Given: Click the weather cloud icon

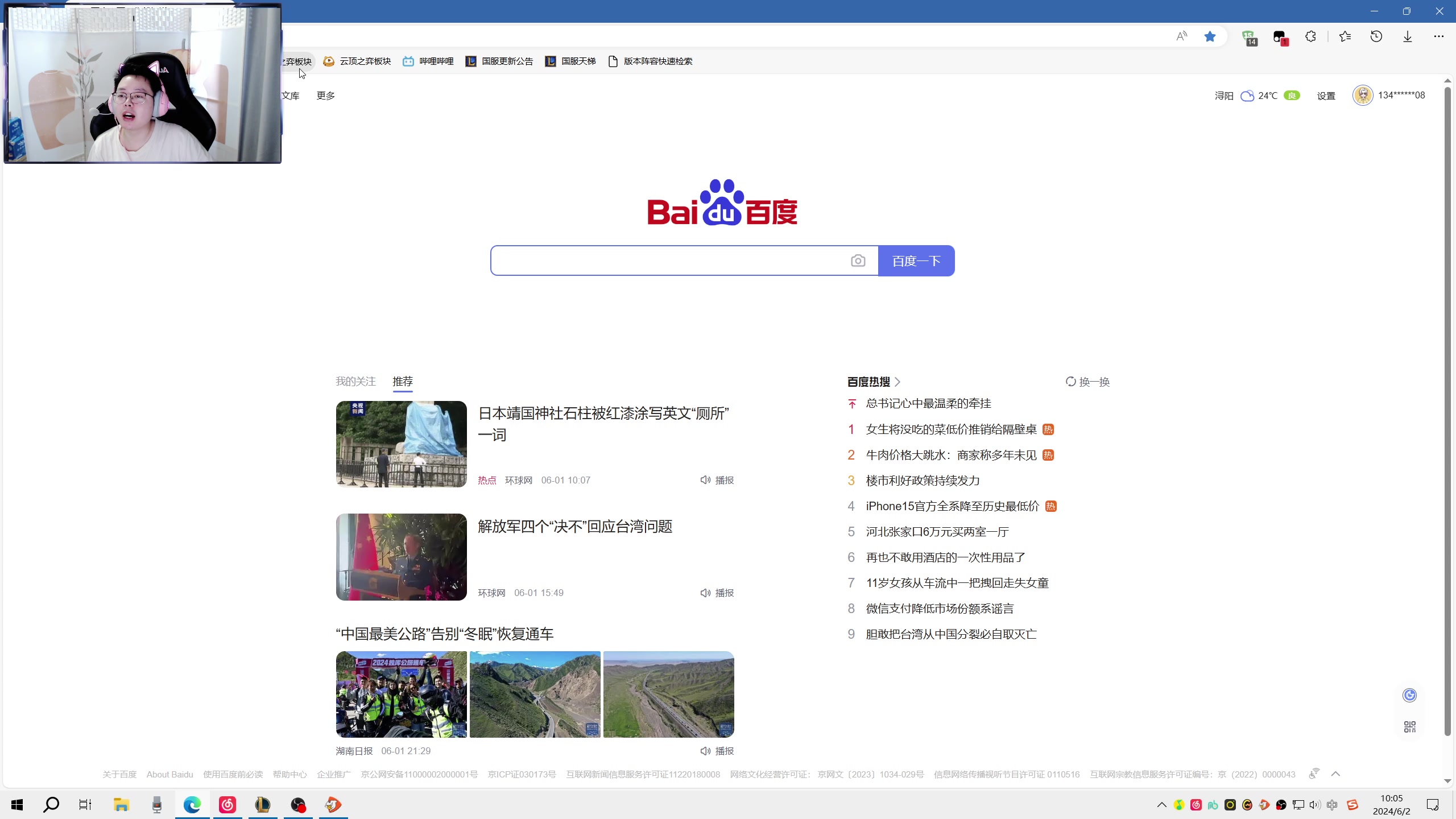Looking at the screenshot, I should (1247, 96).
